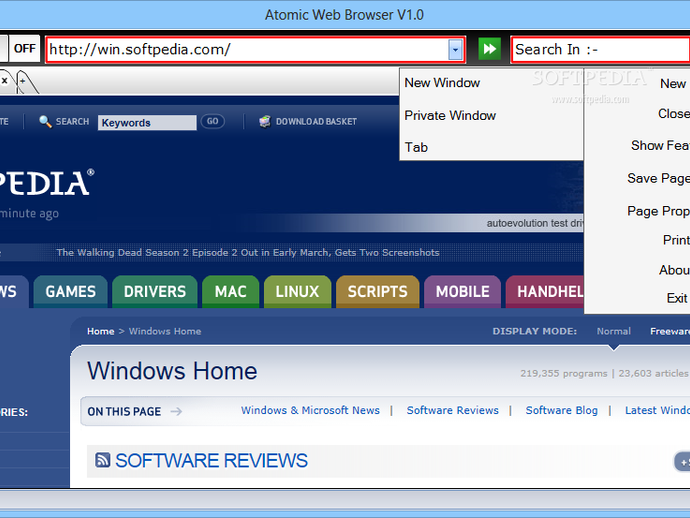Open the GAMES category tab
This screenshot has height=518, width=690.
click(70, 291)
